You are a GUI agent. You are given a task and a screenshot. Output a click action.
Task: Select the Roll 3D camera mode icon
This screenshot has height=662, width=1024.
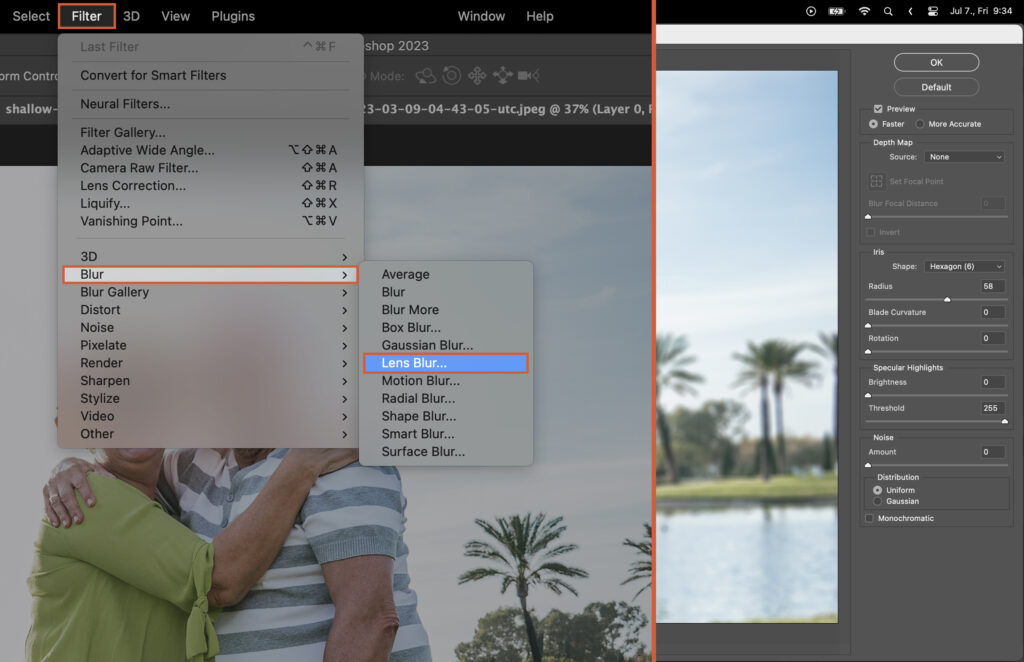pyautogui.click(x=452, y=75)
